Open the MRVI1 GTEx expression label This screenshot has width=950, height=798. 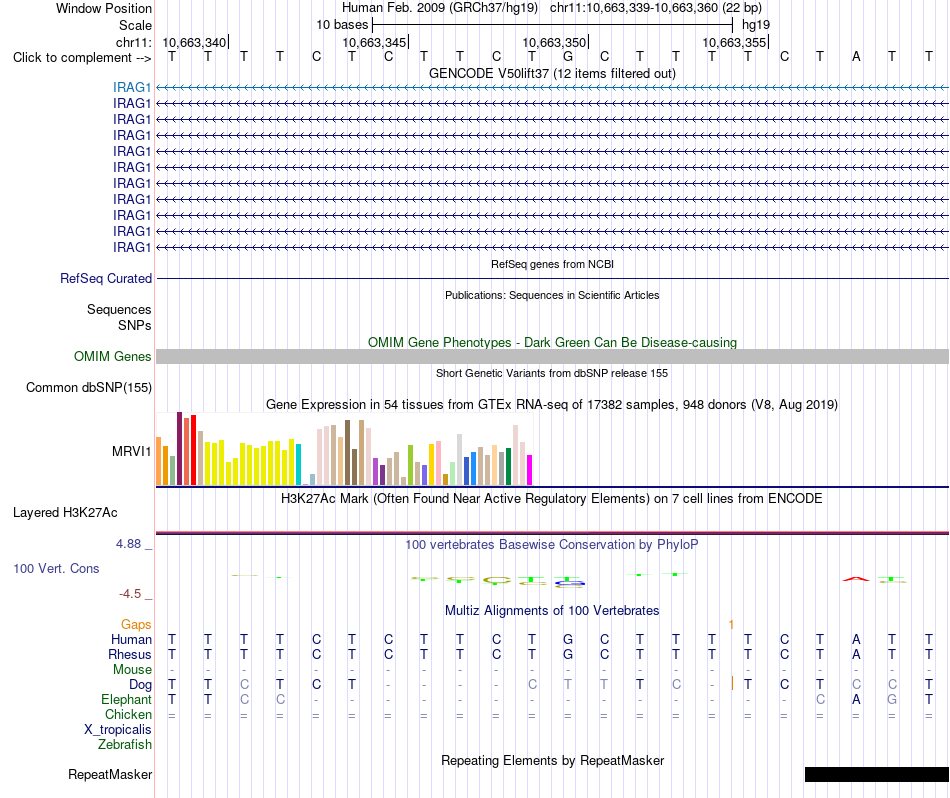pyautogui.click(x=131, y=451)
